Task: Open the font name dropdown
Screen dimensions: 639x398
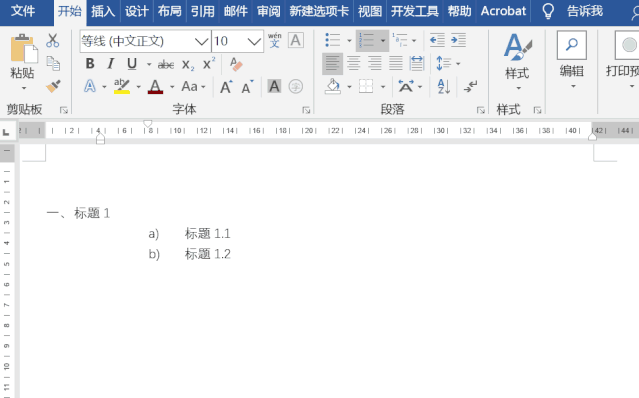Action: [x=201, y=41]
